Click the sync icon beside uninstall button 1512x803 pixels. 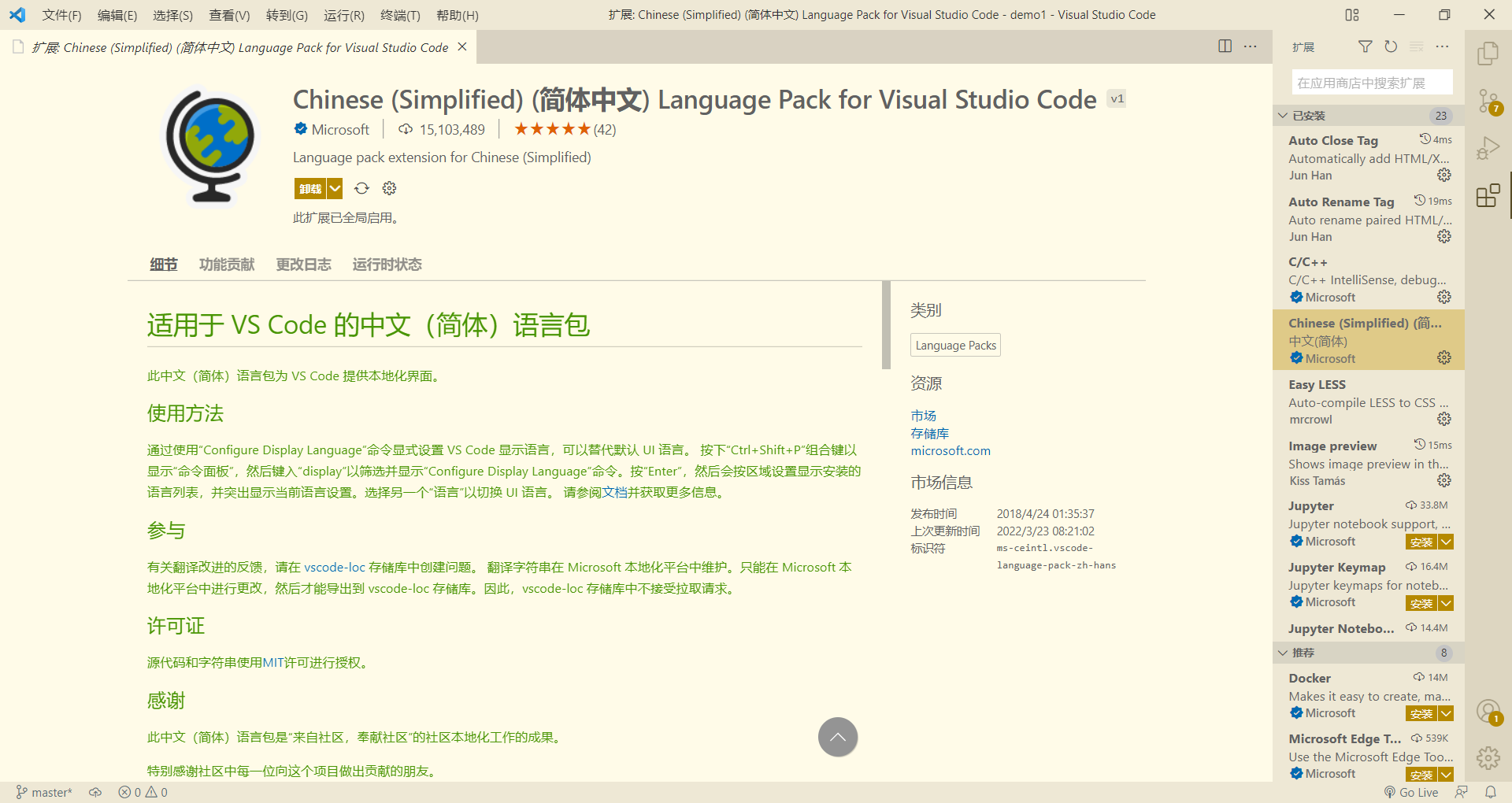(x=361, y=188)
